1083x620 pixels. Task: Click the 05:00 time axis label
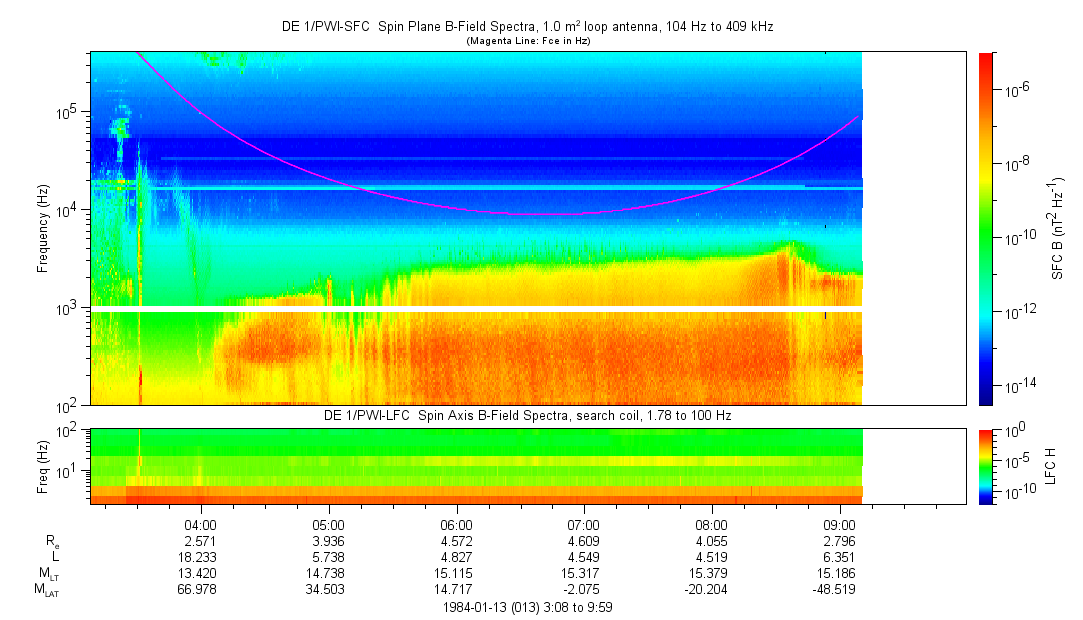point(329,523)
